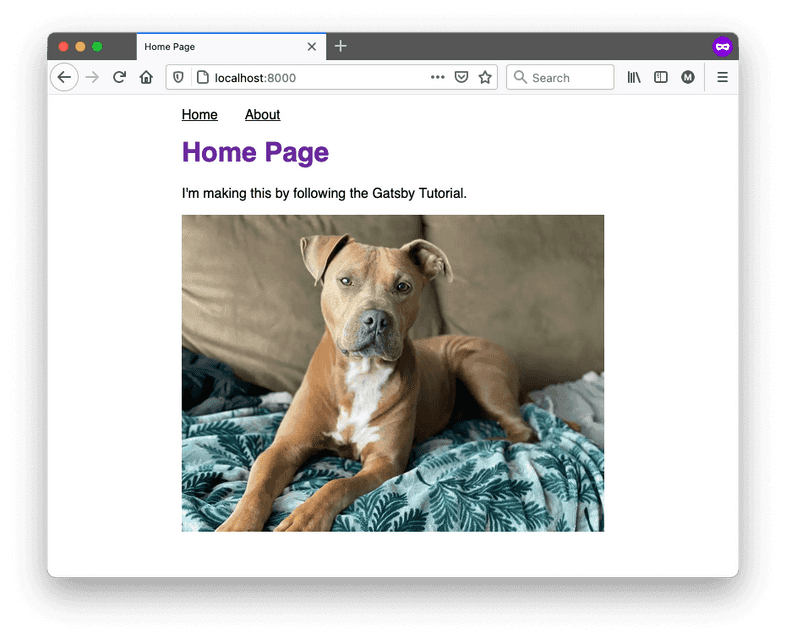Bookmark this page with the star icon

[x=485, y=77]
